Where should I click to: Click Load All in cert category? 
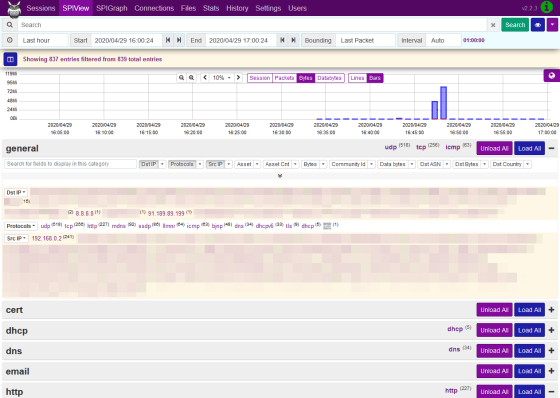coord(529,310)
